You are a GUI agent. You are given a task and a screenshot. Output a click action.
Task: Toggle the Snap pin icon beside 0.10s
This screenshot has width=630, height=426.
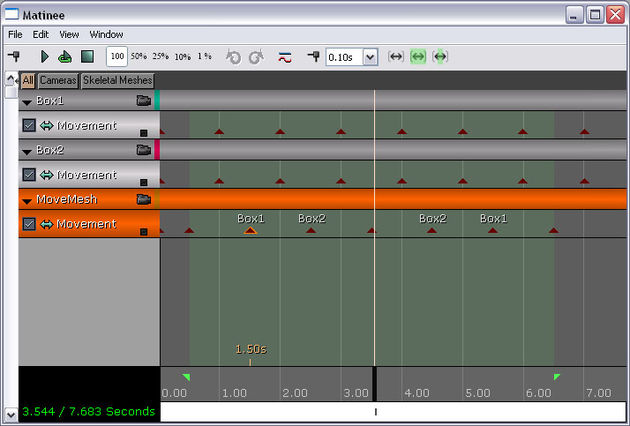click(x=314, y=56)
